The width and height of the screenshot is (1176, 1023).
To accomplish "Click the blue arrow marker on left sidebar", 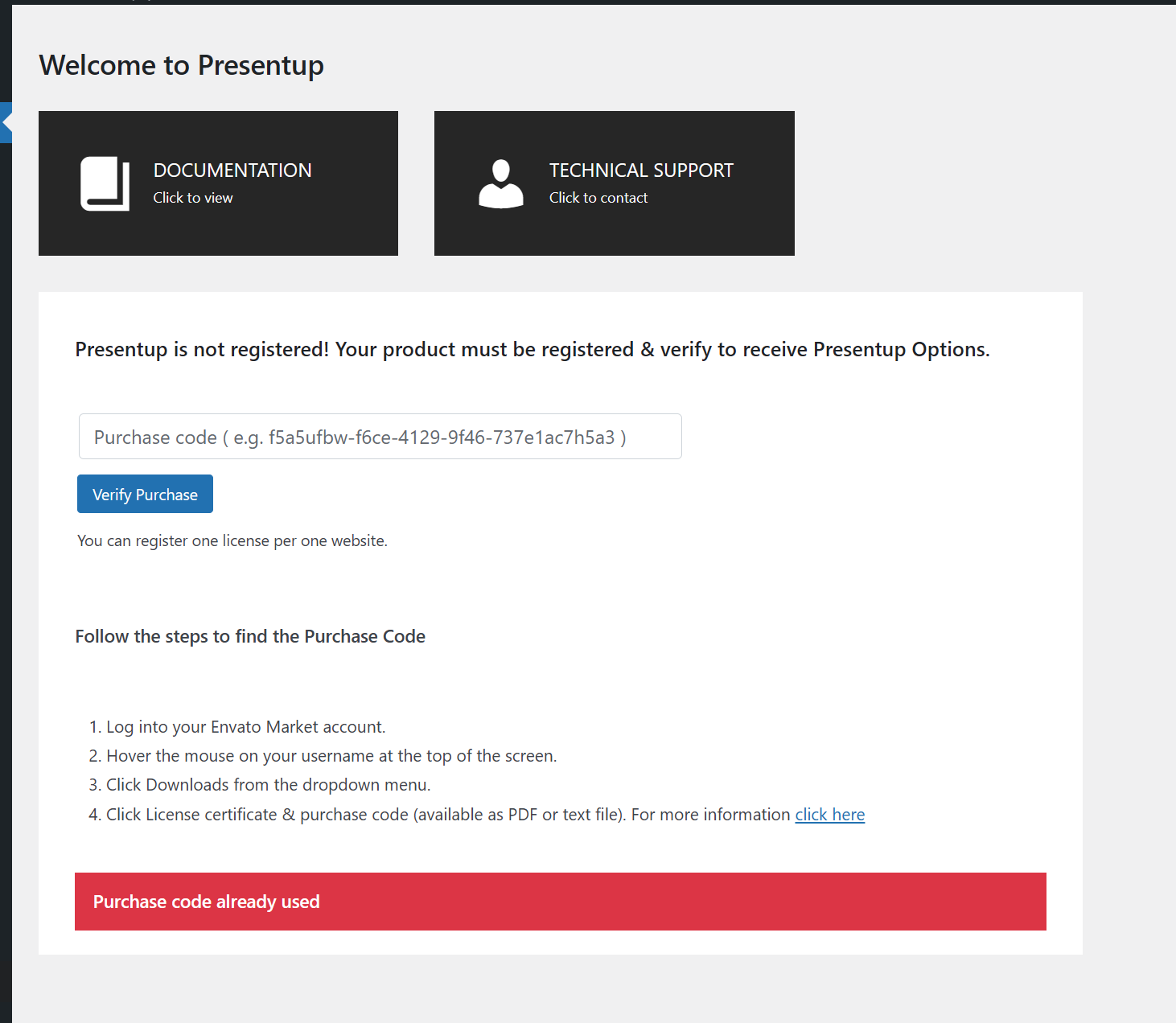I will click(6, 122).
